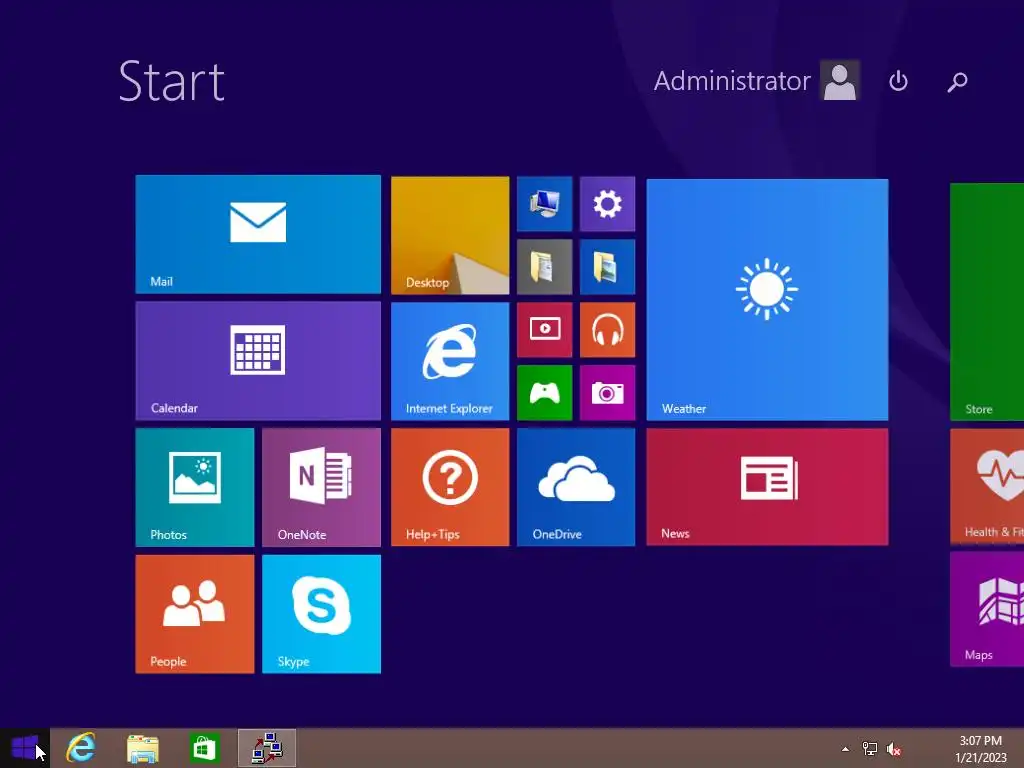Image resolution: width=1024 pixels, height=768 pixels.
Task: Open the Store tile
Action: point(987,302)
